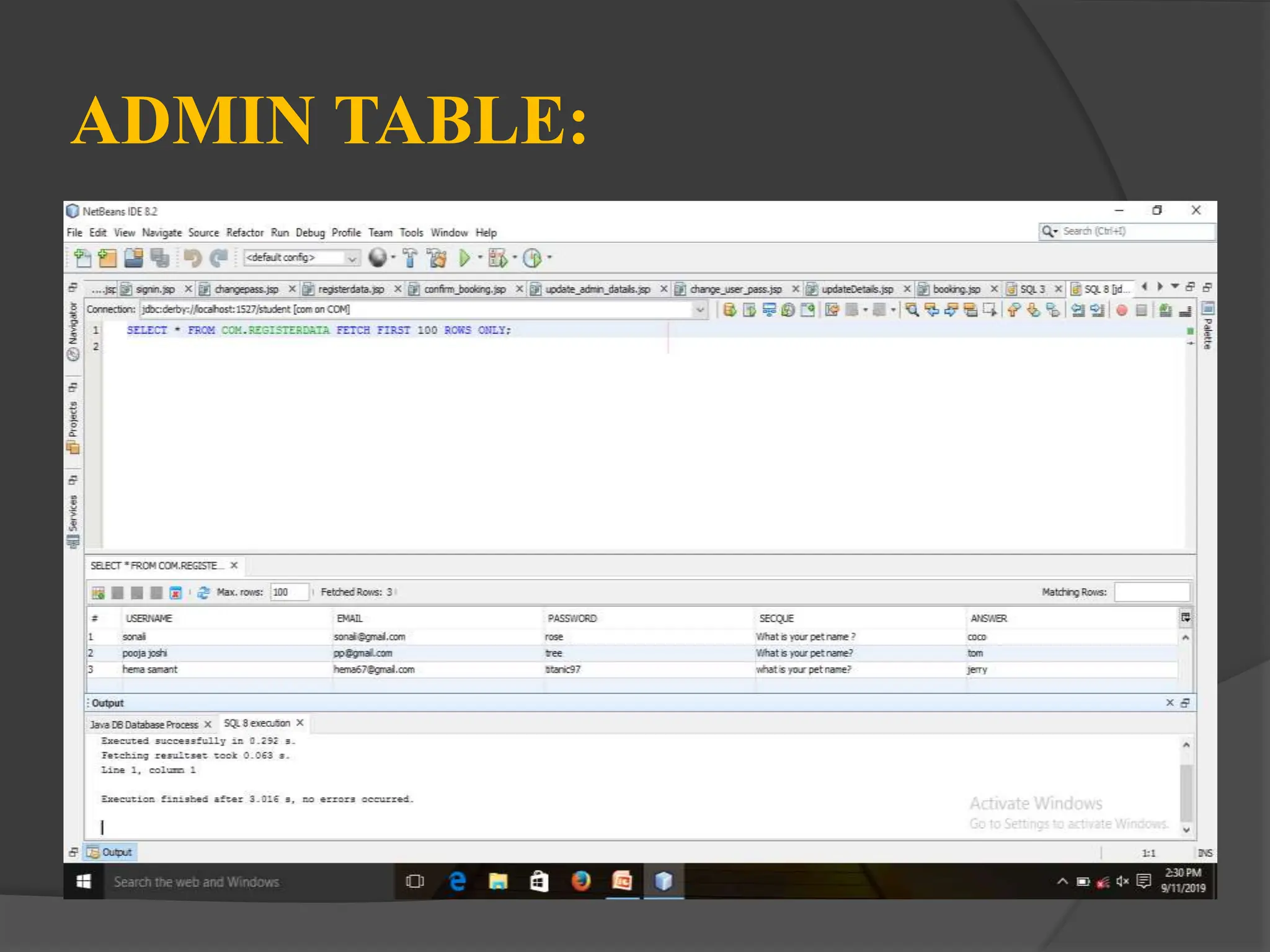Show hidden system tray icons chevron

pos(1062,881)
